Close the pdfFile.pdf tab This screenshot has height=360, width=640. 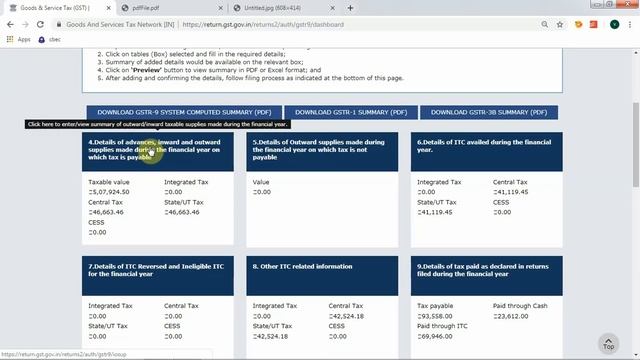tap(220, 8)
